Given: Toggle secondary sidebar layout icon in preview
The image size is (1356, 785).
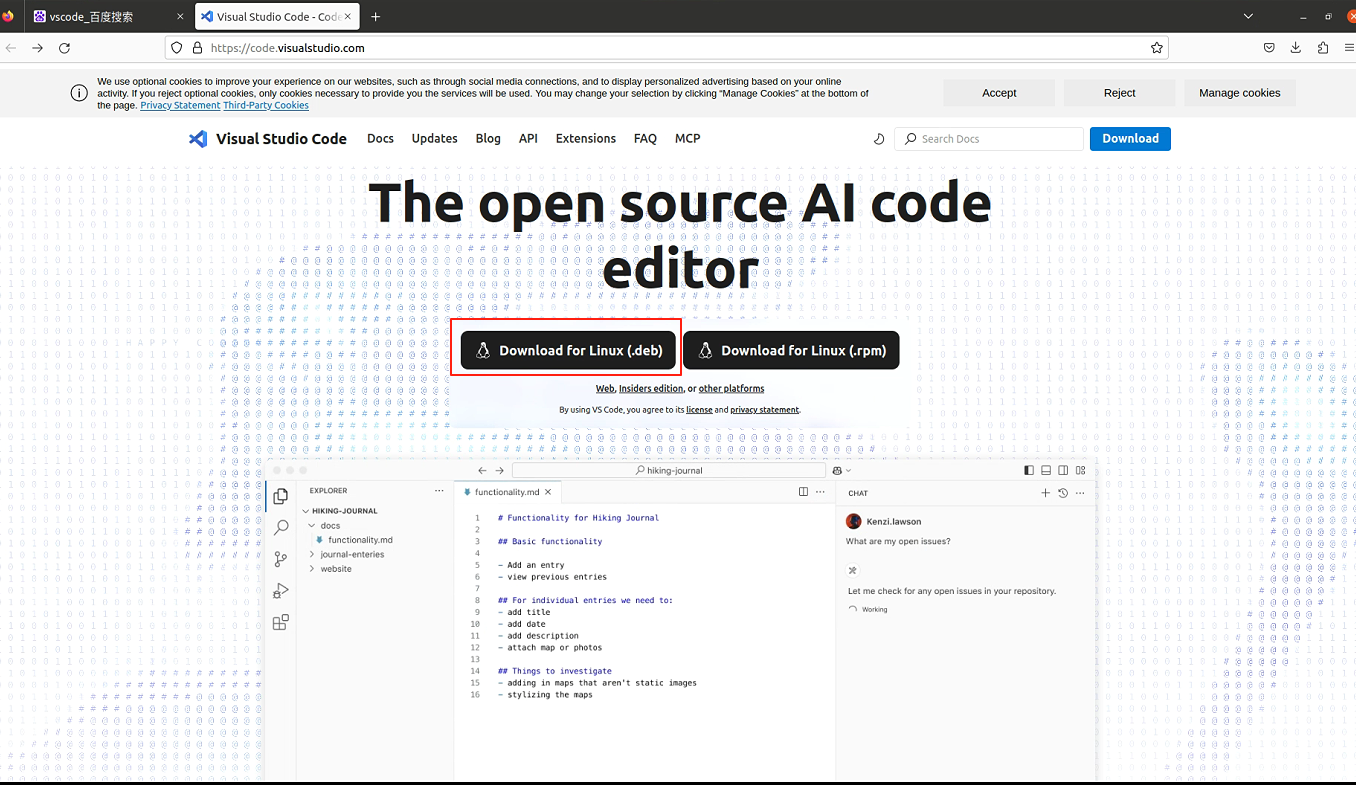Looking at the screenshot, I should (x=1063, y=470).
